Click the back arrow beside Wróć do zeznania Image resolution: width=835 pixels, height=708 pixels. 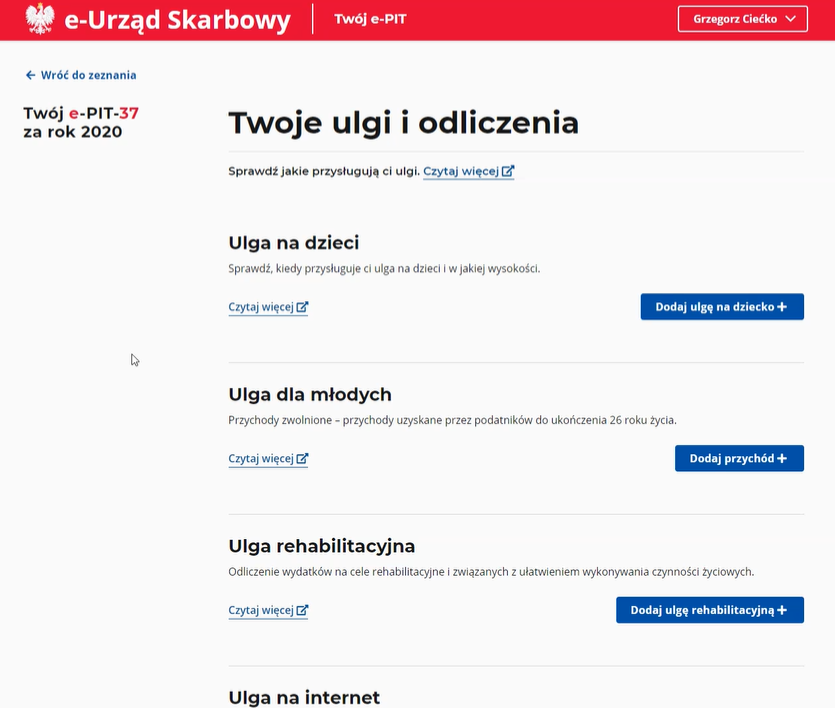[x=30, y=75]
